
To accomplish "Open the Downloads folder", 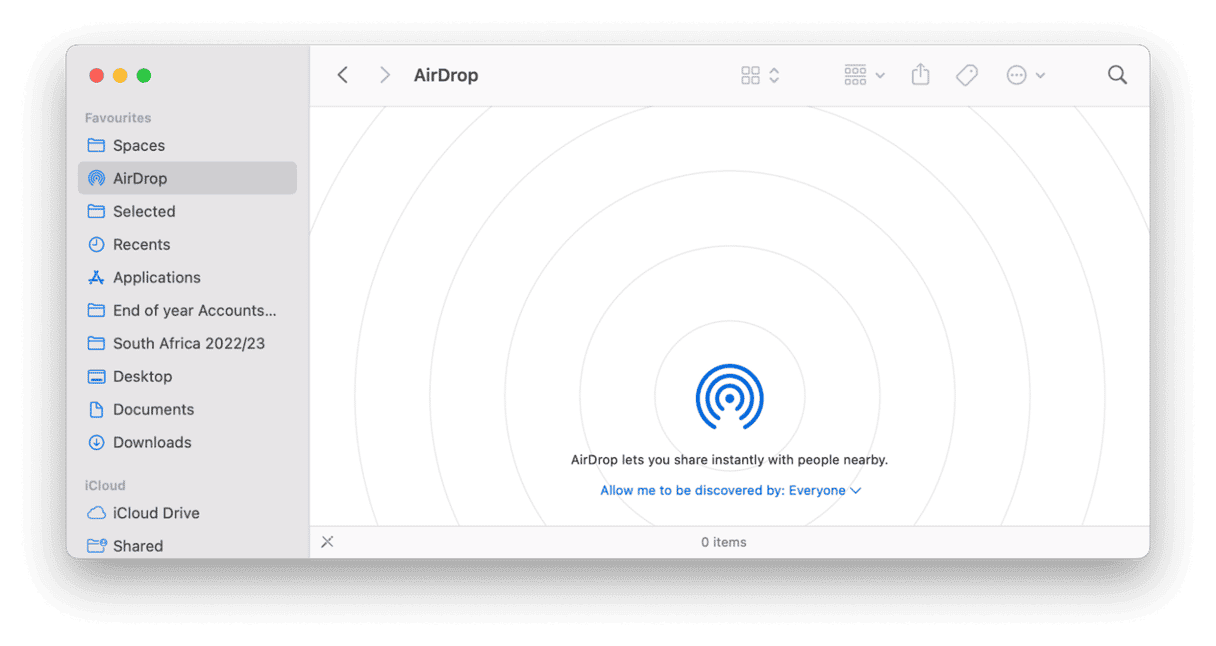I will (x=152, y=442).
